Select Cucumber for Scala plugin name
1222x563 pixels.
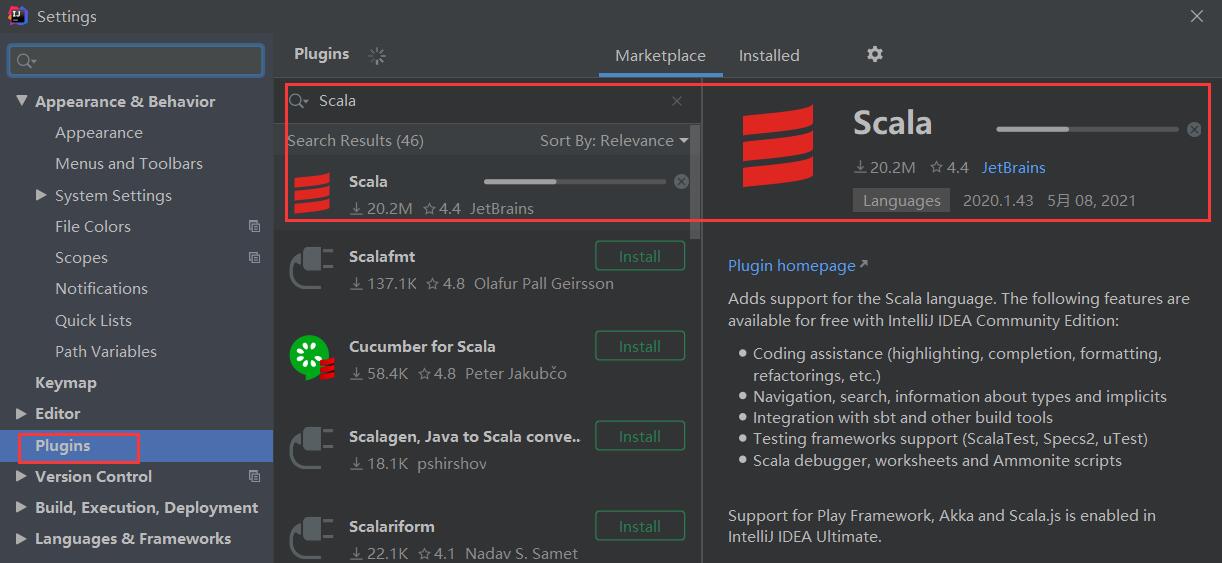[422, 346]
